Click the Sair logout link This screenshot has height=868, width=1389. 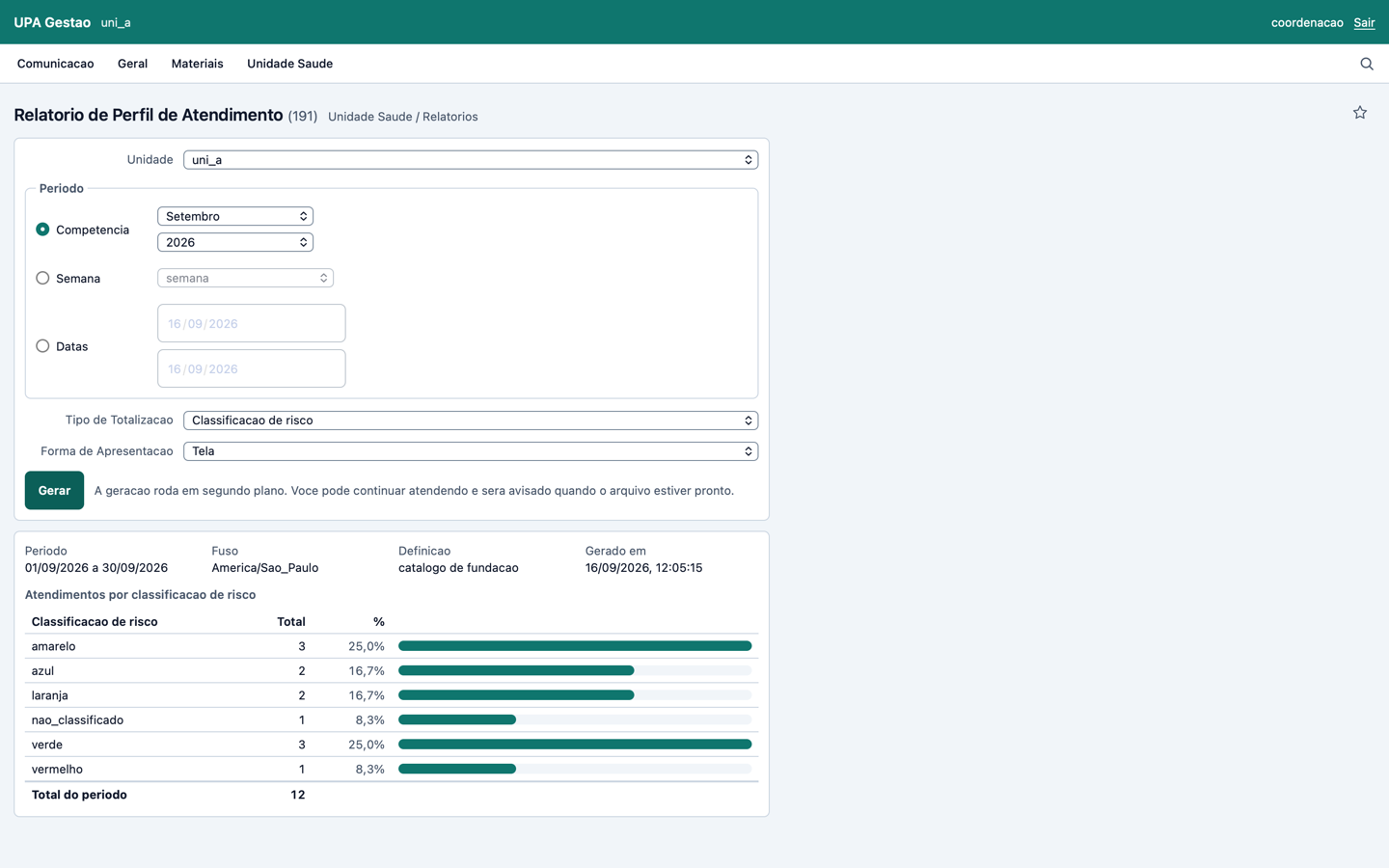pos(1364,22)
